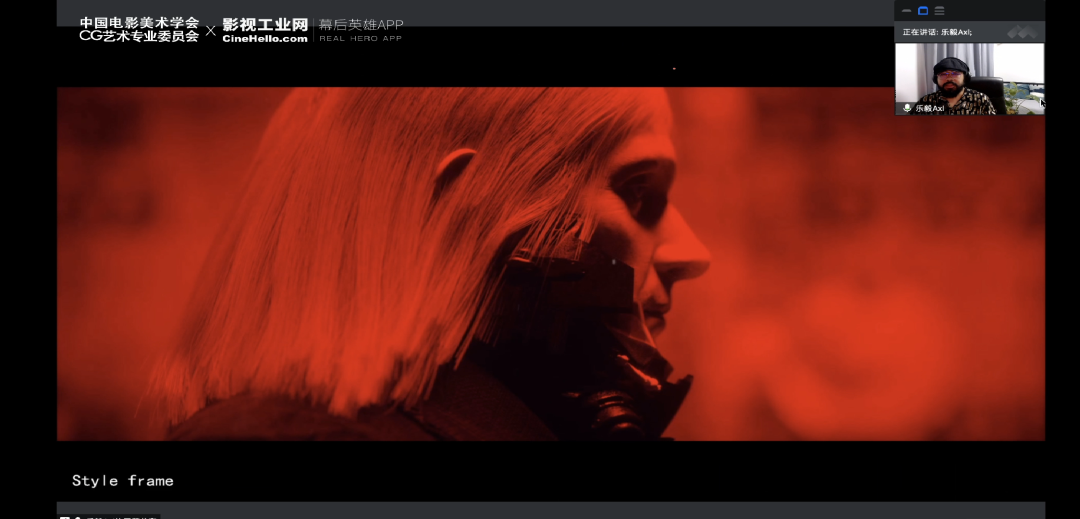
Task: Click the CG艺术专业委员会 text
Action: click(139, 37)
